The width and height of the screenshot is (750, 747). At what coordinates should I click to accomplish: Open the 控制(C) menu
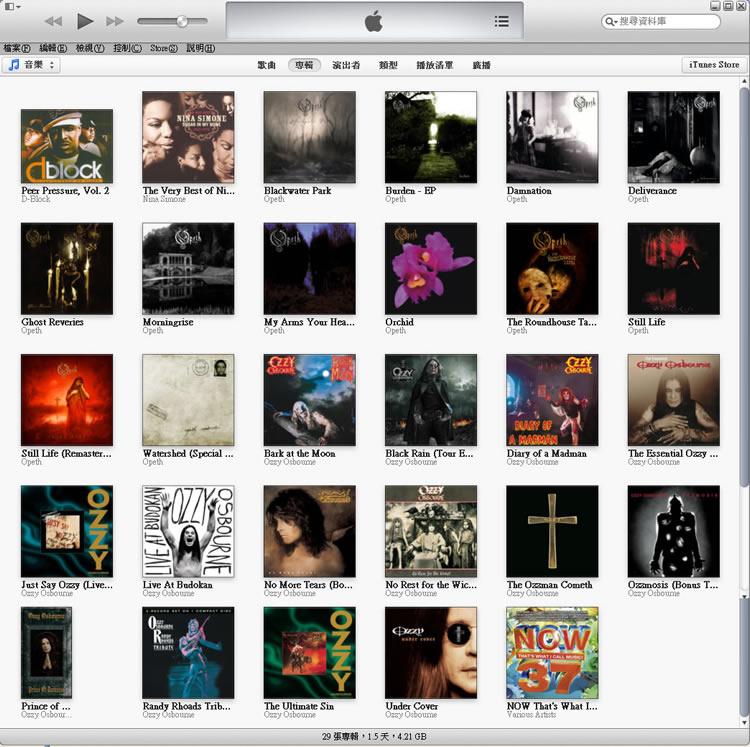click(127, 48)
